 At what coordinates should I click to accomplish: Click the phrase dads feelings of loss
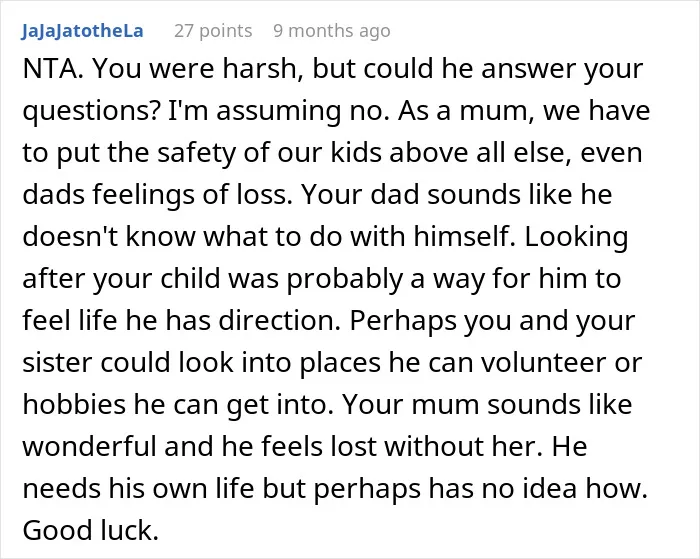coord(156,195)
